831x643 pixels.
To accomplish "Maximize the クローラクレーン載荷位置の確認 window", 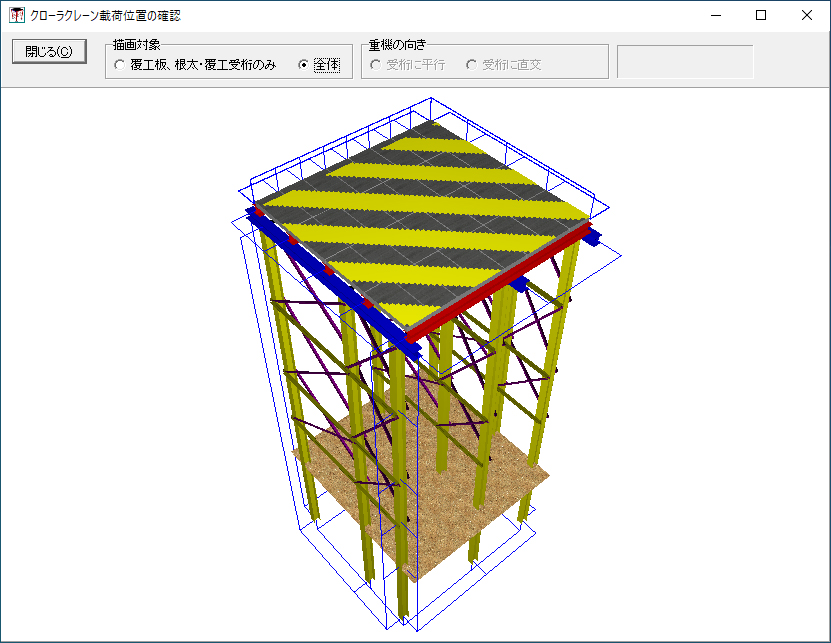I will [x=761, y=15].
